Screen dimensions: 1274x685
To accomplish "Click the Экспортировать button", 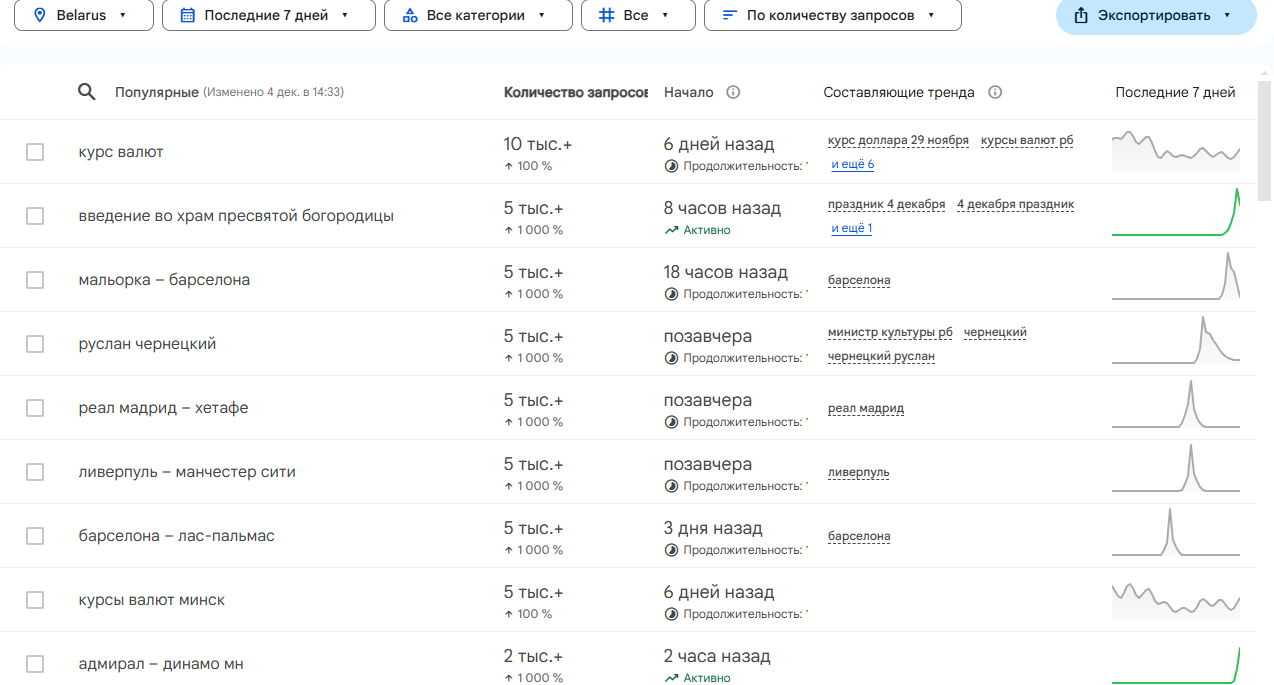I will click(x=1156, y=15).
